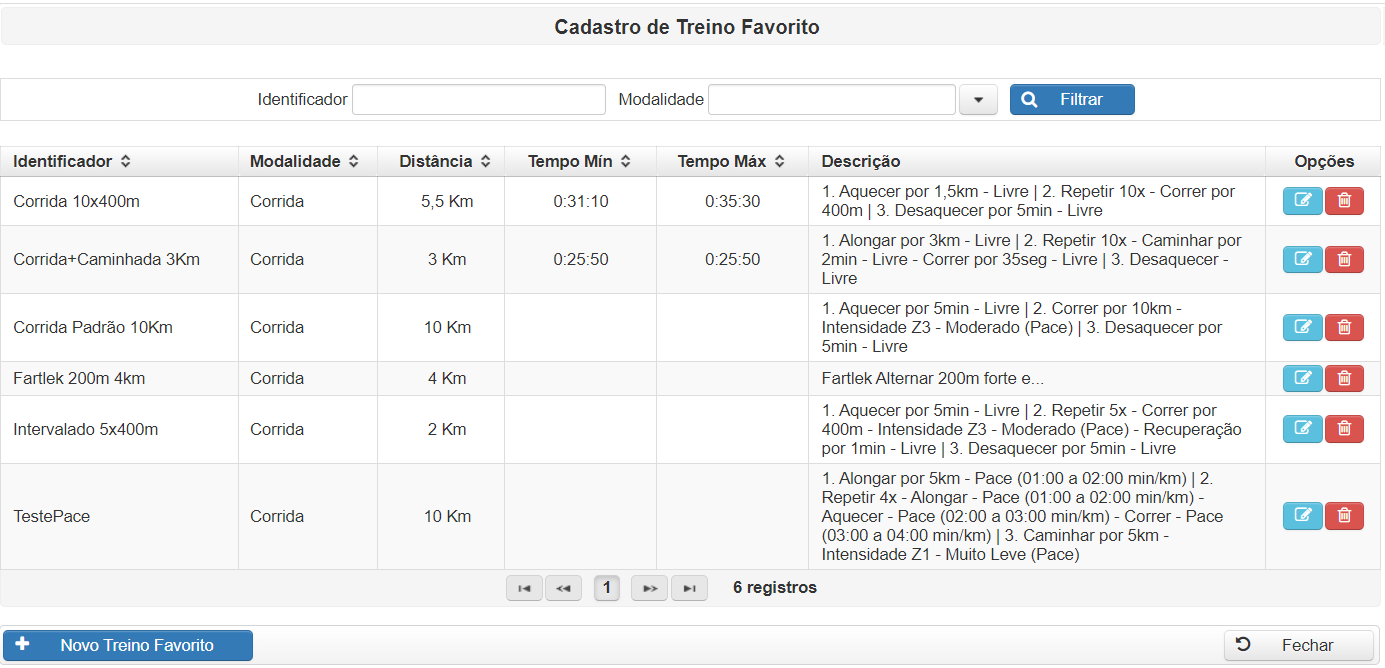This screenshot has height=668, width=1385.
Task: Edit the TestePace workout
Action: [1302, 516]
